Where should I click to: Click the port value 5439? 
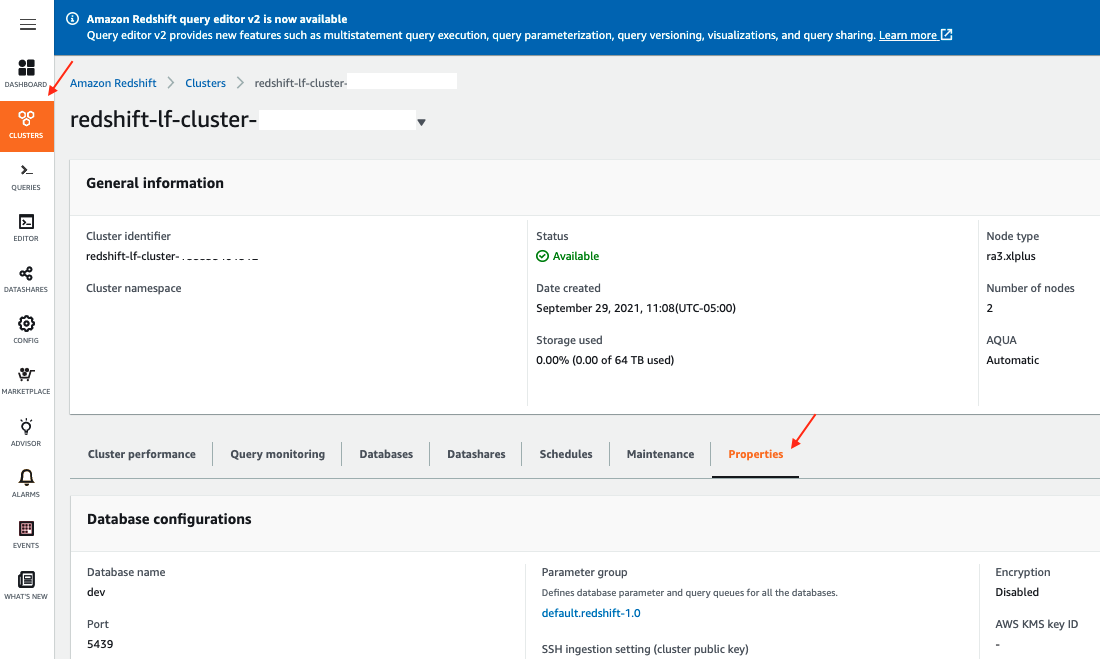click(100, 644)
